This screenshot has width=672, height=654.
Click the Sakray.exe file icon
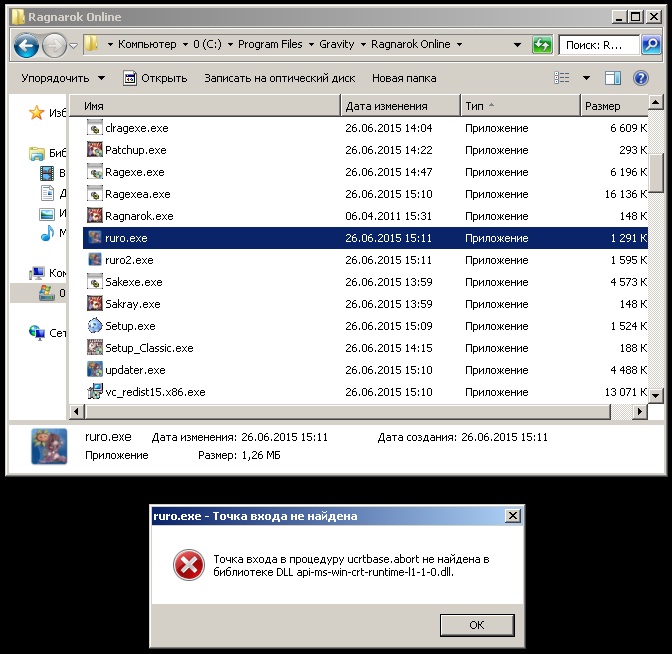(95, 303)
